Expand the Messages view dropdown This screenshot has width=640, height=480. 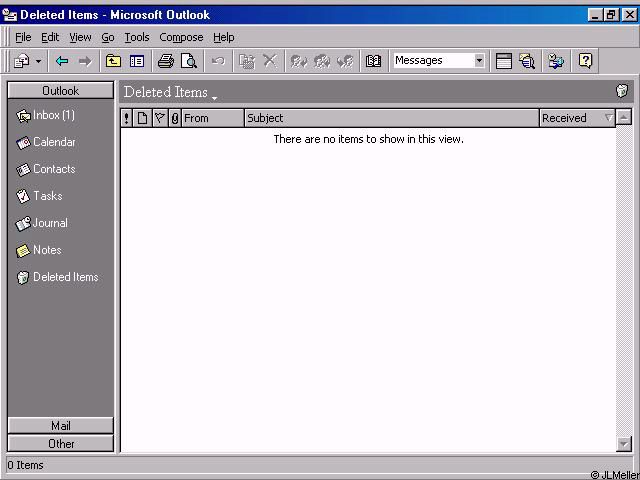point(479,61)
